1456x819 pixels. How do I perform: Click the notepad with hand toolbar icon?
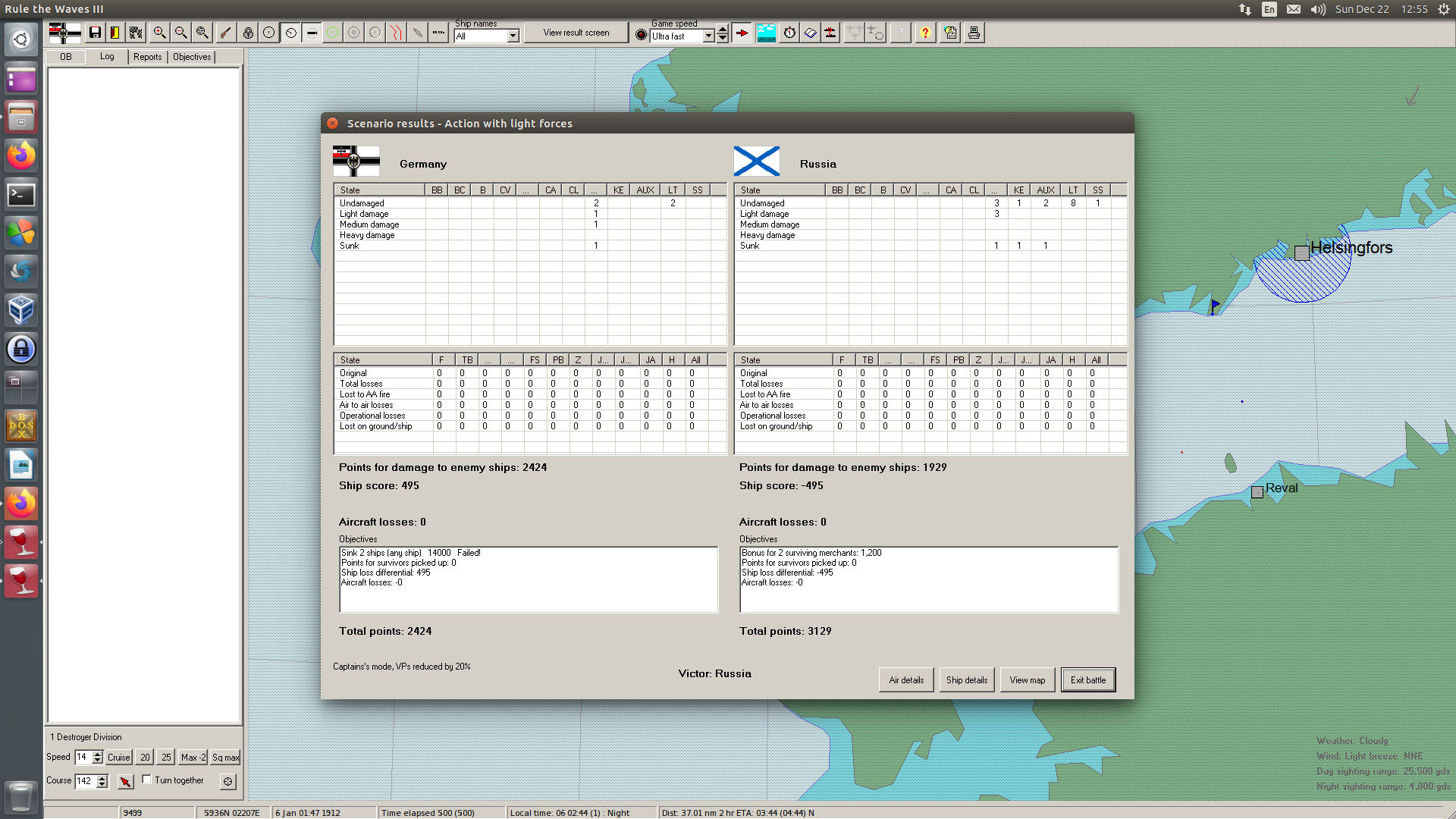pyautogui.click(x=951, y=33)
